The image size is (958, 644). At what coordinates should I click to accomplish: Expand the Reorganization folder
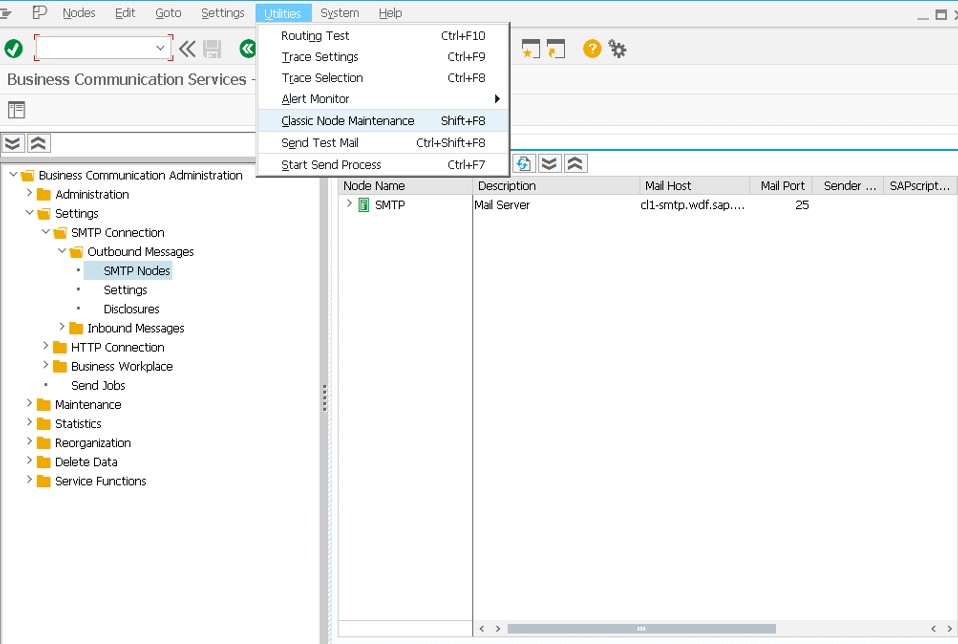(x=29, y=441)
